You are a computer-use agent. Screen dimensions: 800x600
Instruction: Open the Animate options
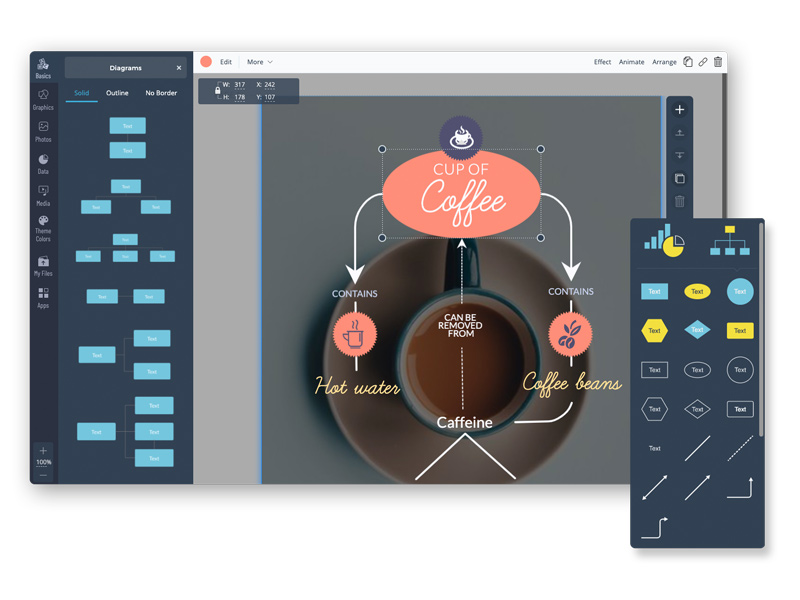click(x=631, y=62)
